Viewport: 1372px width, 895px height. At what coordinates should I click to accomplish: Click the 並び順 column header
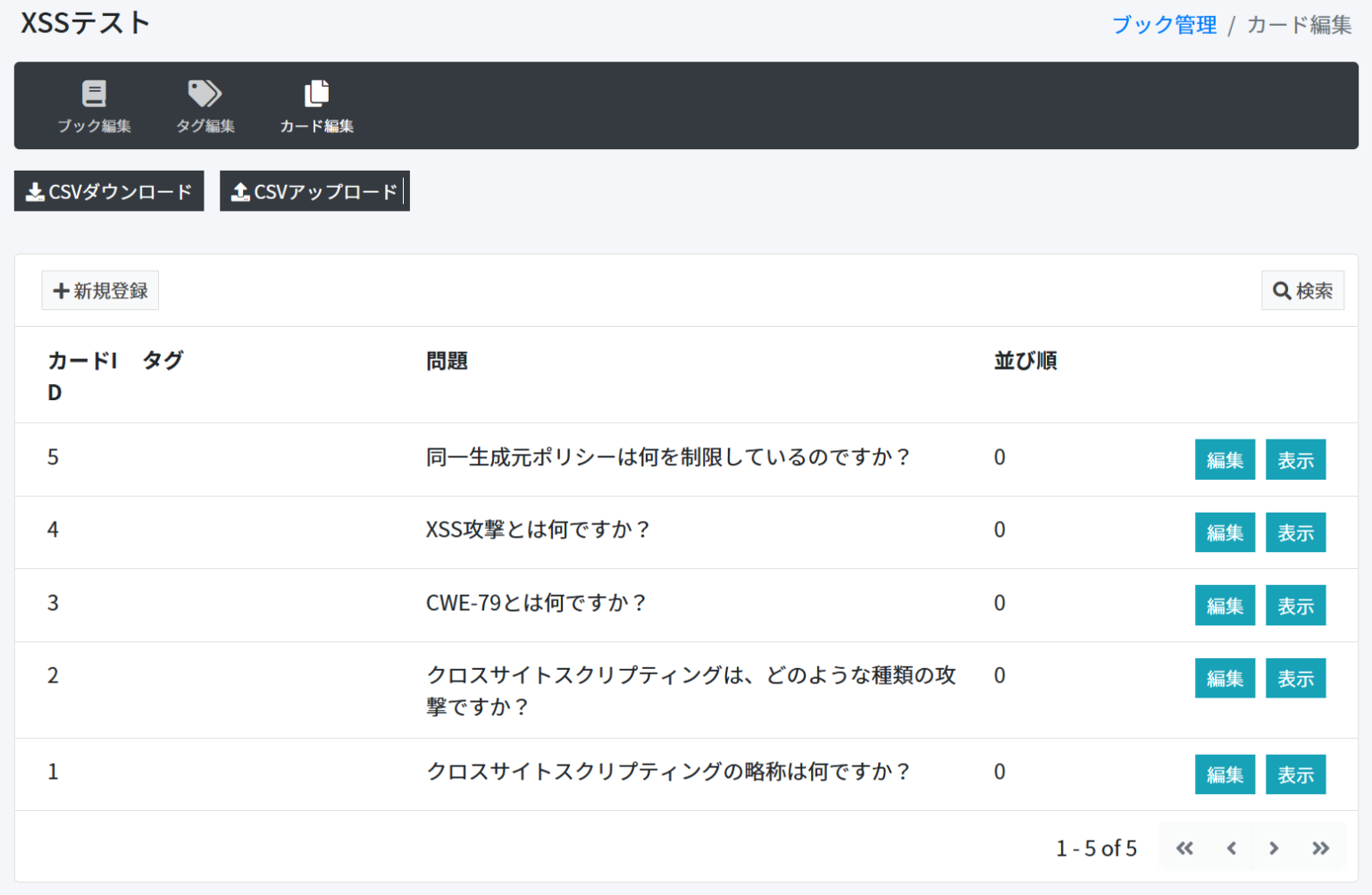pyautogui.click(x=1025, y=361)
